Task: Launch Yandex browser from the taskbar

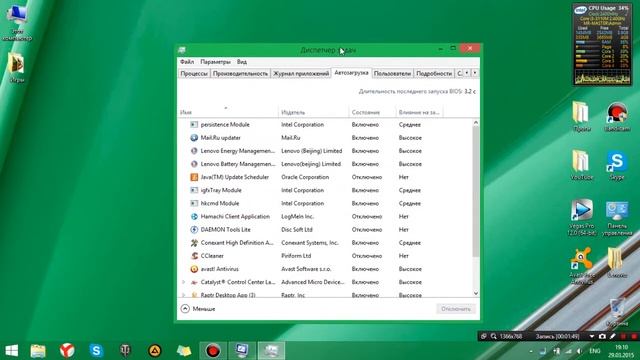Action: (67, 351)
